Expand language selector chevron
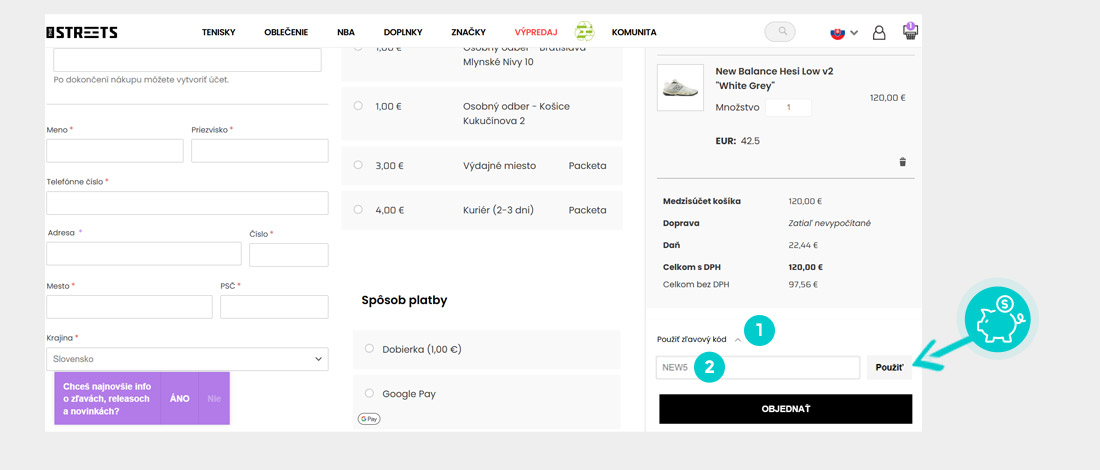This screenshot has width=1100, height=470. pyautogui.click(x=854, y=33)
